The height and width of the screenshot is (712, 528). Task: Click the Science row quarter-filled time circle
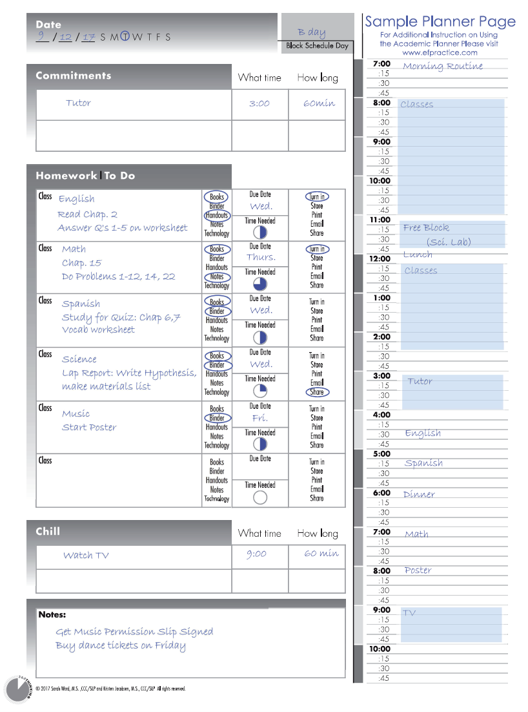click(x=260, y=391)
